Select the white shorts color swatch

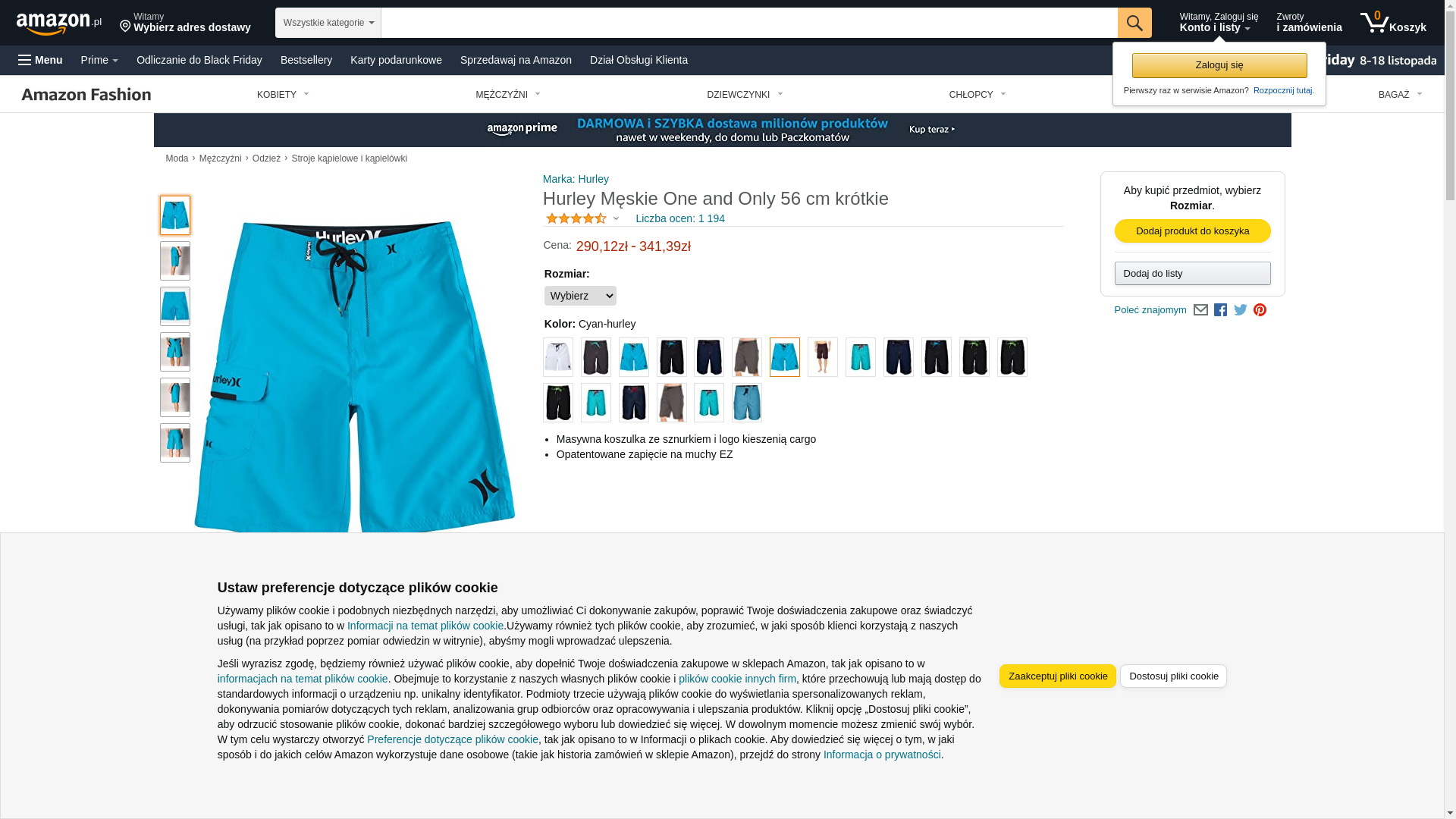[558, 357]
